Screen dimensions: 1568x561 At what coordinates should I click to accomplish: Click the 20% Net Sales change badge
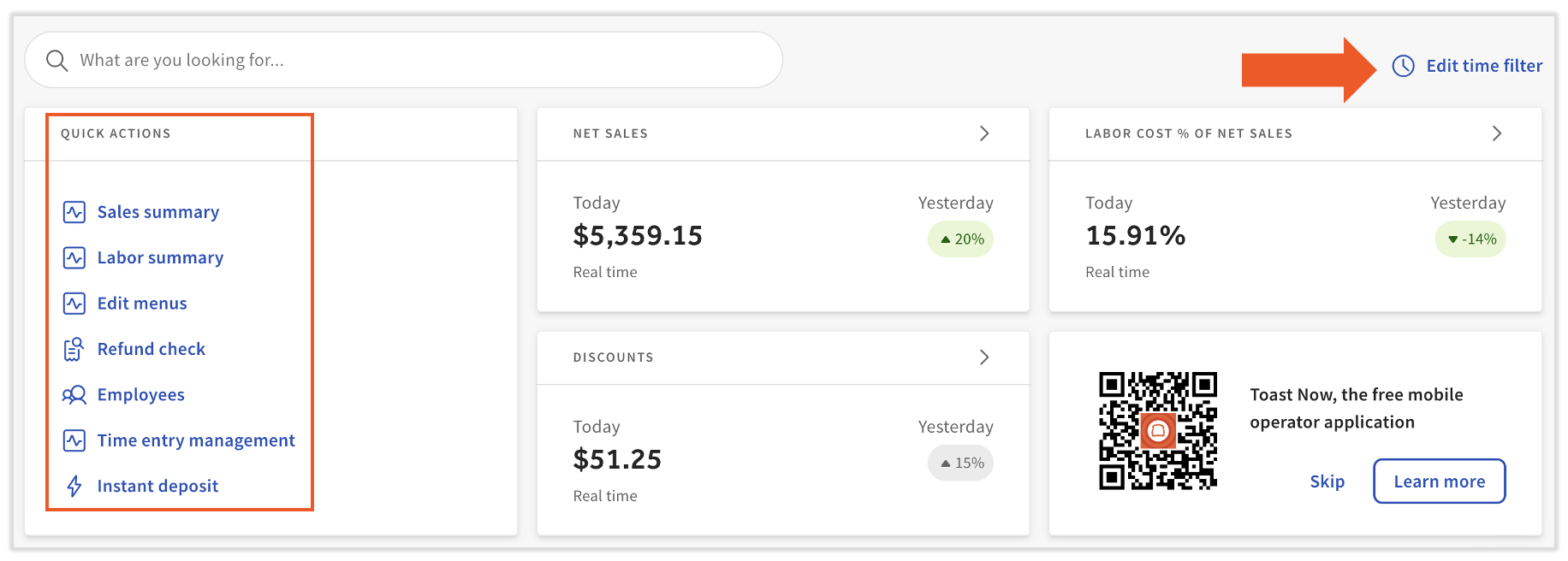click(x=961, y=239)
